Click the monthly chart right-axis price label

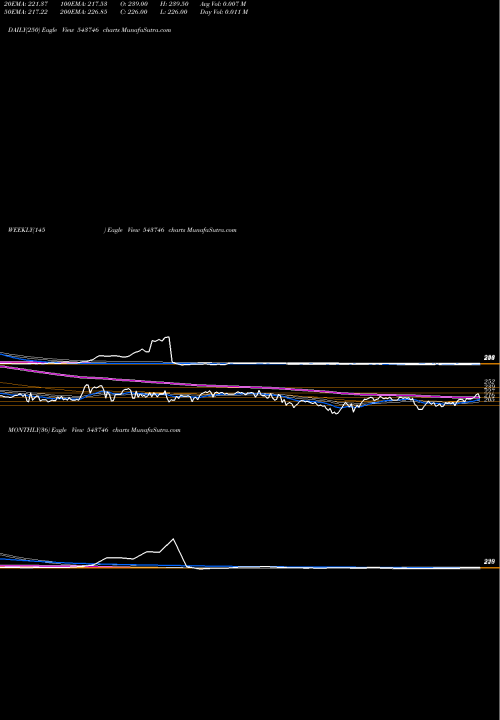click(x=489, y=562)
